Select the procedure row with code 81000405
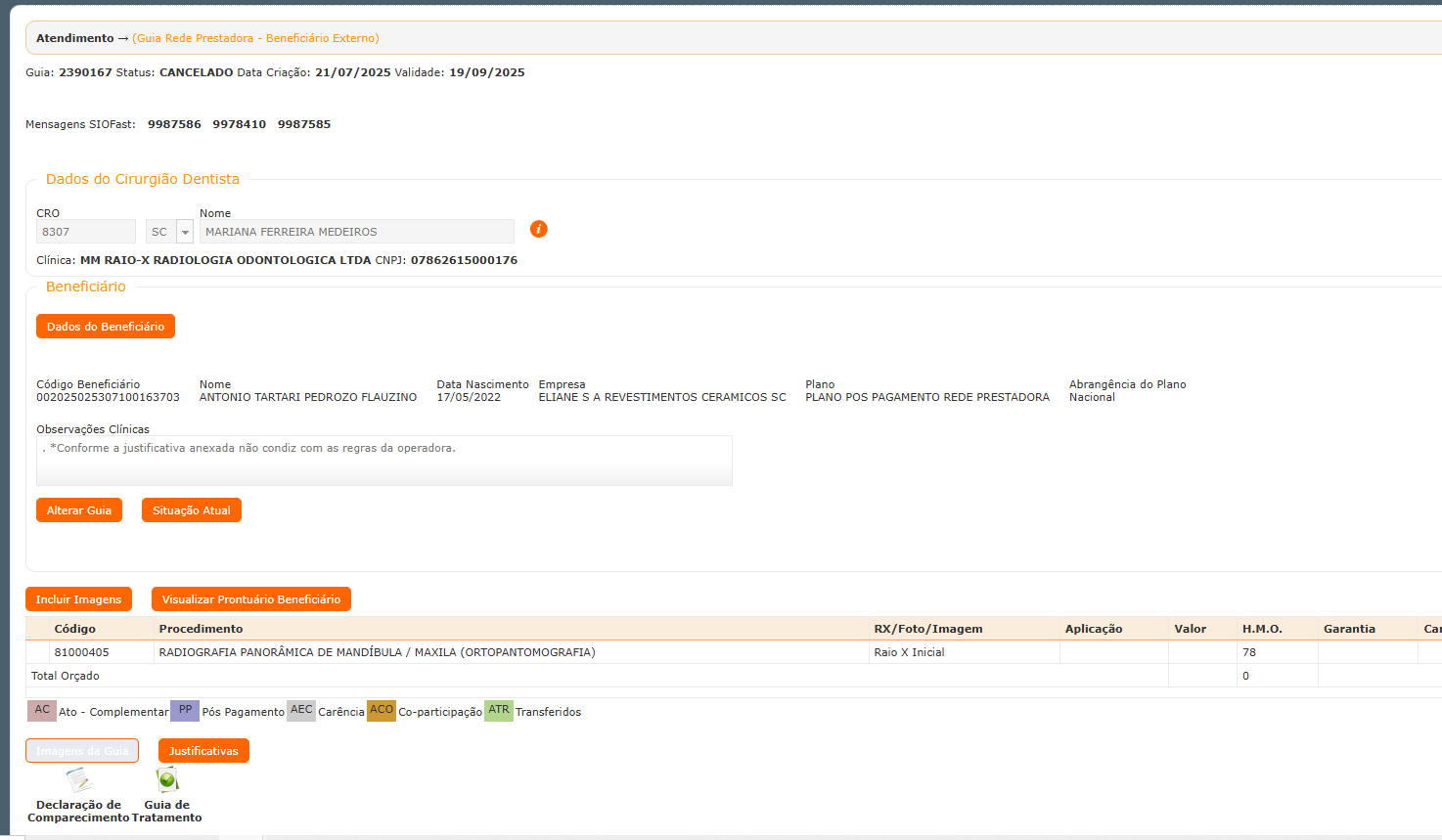 pos(377,652)
